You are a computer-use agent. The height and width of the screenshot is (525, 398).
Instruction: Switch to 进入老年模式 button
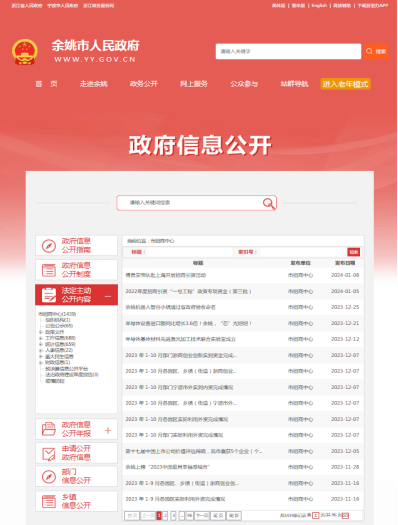[345, 84]
